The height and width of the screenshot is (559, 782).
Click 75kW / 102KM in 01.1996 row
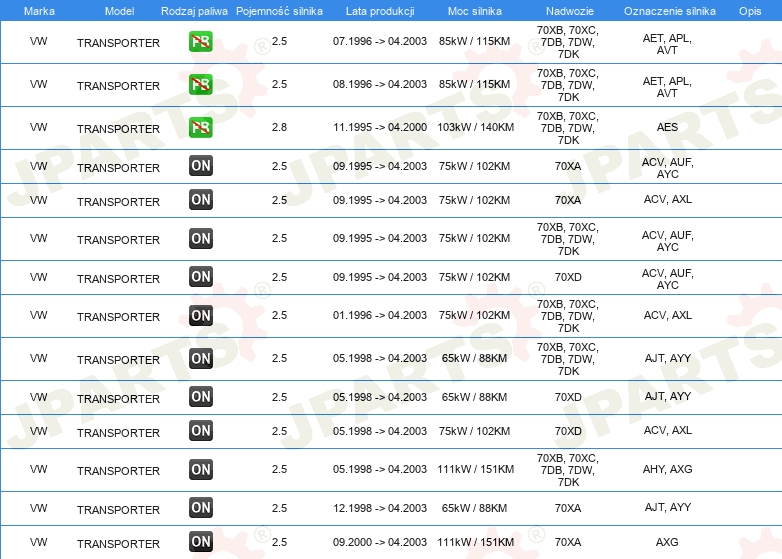pyautogui.click(x=474, y=315)
